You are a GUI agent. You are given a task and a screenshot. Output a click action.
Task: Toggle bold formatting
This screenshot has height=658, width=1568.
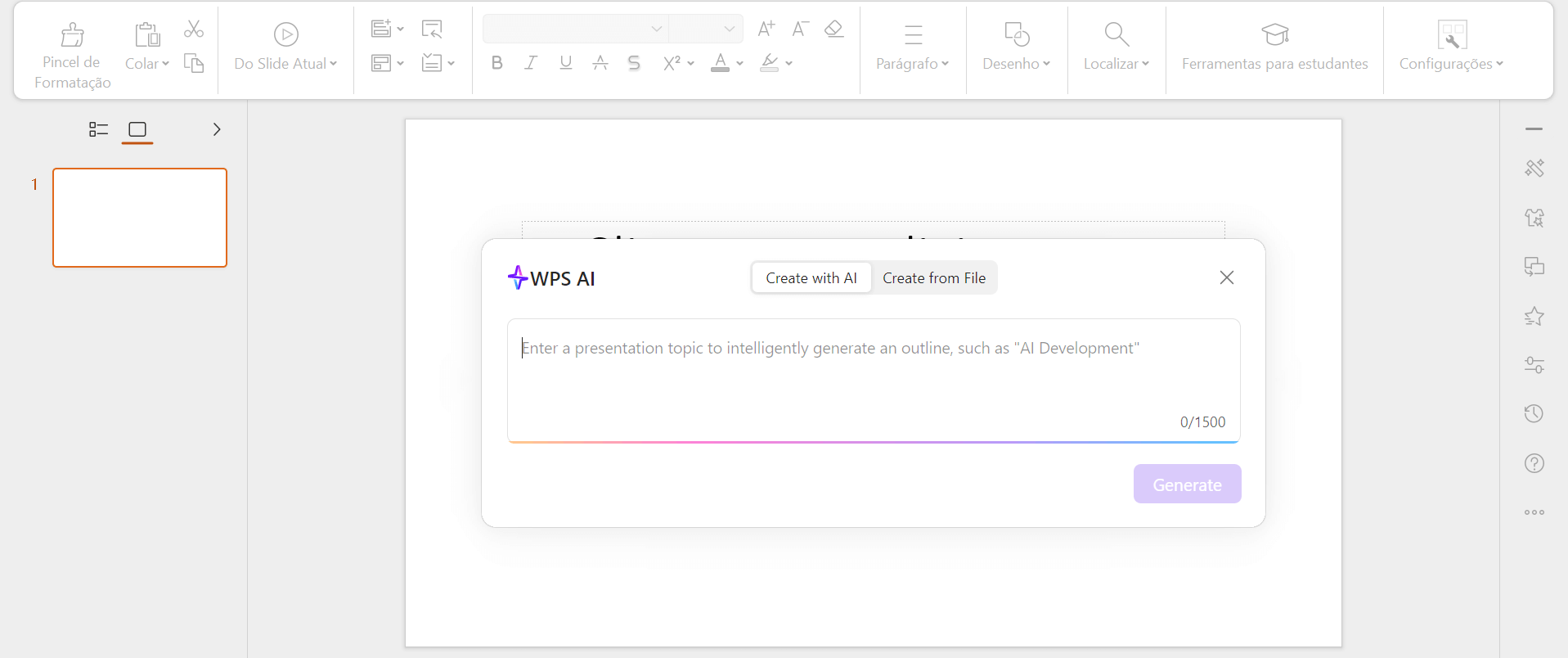click(x=496, y=62)
